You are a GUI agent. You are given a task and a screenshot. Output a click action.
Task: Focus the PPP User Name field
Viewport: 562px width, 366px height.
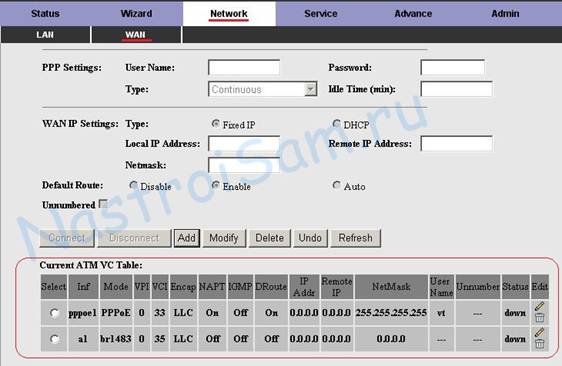(x=244, y=67)
